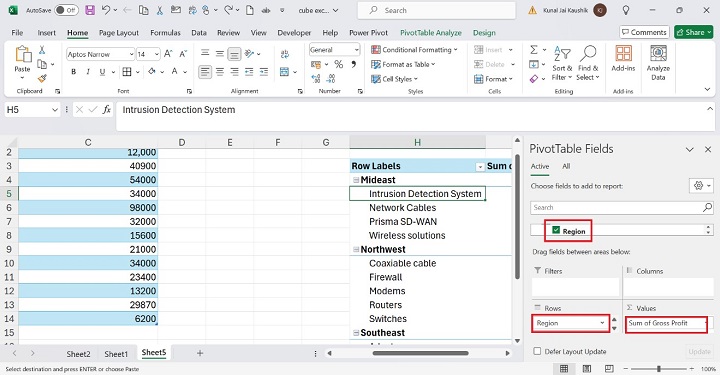
Task: Click the Comments button
Action: (644, 32)
